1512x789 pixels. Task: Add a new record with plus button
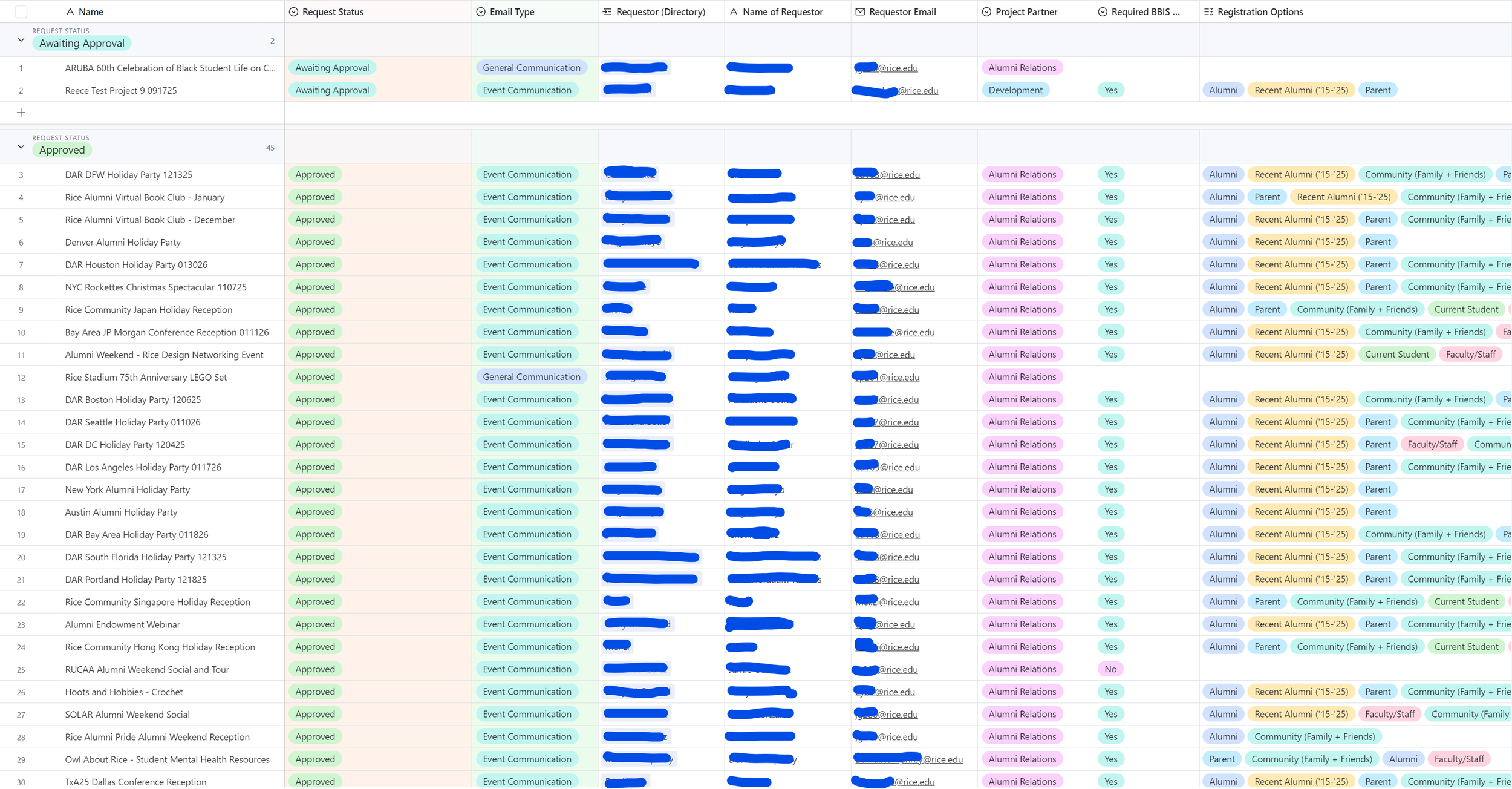pos(21,113)
